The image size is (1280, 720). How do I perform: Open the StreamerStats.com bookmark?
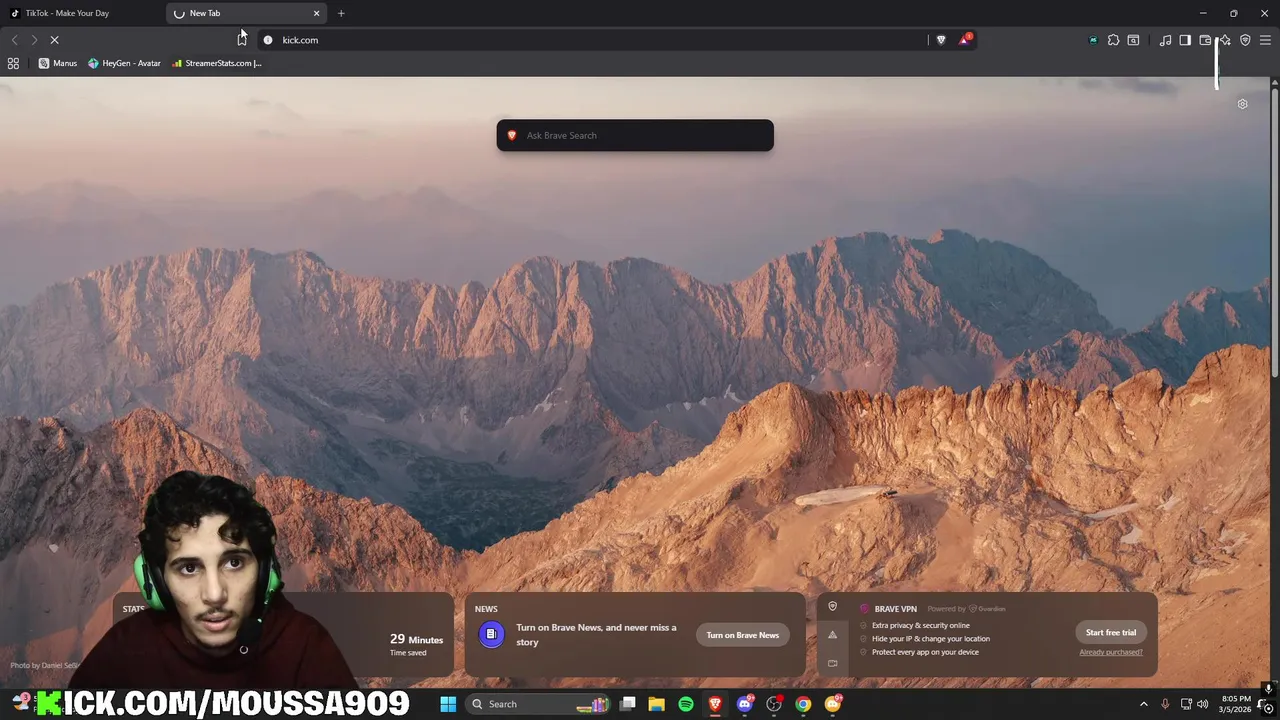pos(217,63)
